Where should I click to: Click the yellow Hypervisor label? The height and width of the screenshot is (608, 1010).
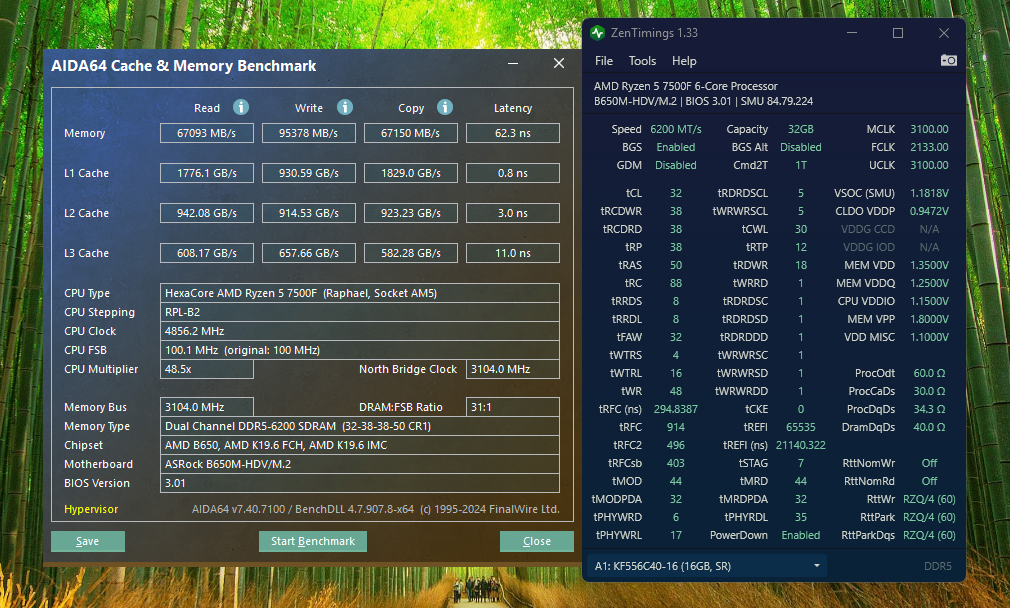pos(91,509)
